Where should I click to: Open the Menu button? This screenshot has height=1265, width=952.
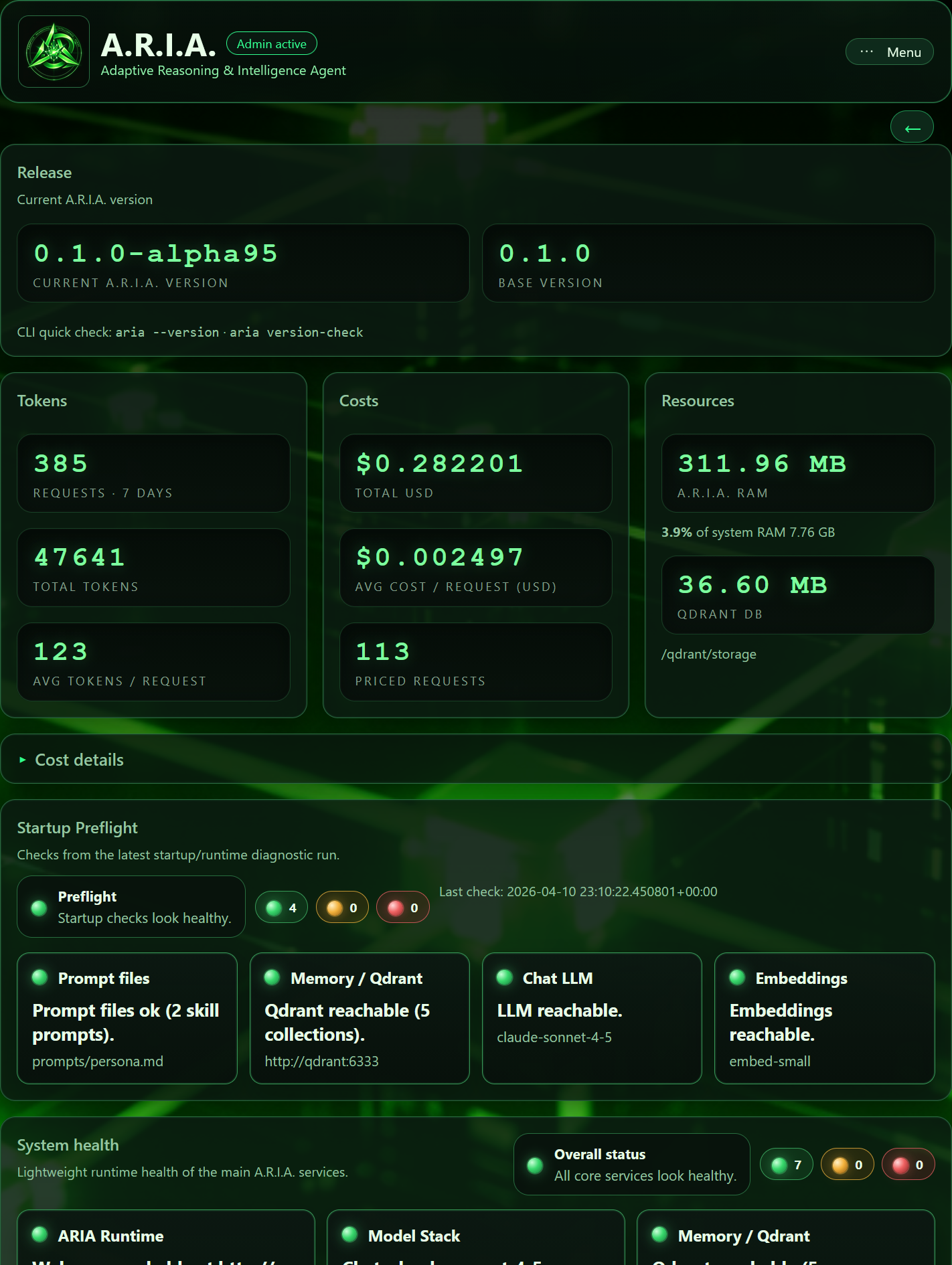pos(889,52)
